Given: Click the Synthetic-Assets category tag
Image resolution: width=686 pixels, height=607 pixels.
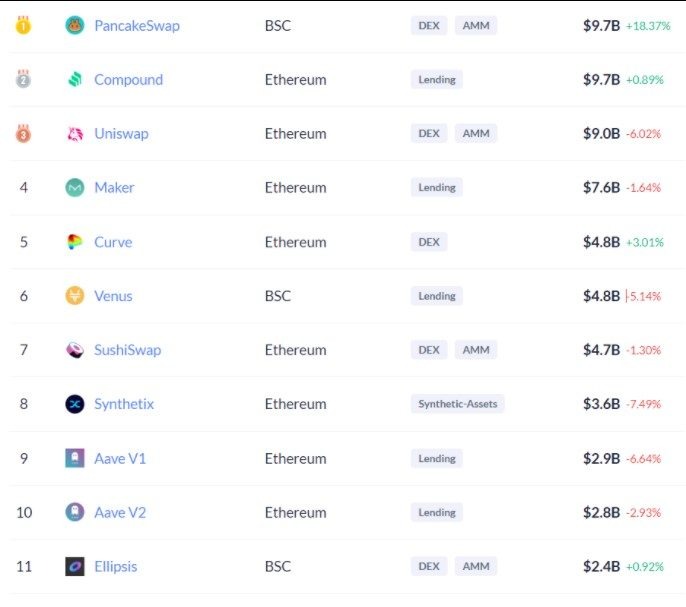Looking at the screenshot, I should click(x=457, y=404).
